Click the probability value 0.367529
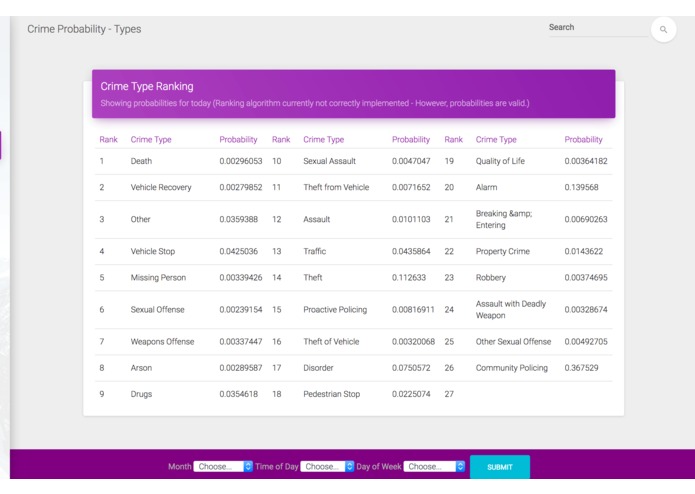Screen dimensions: 695x494 581,368
